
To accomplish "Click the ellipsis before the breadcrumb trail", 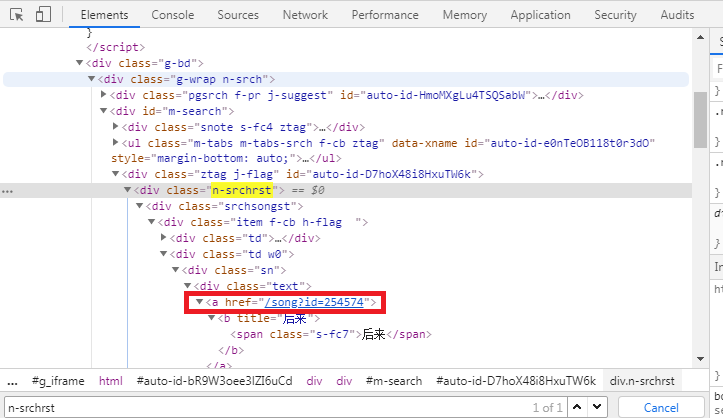I will [12, 381].
